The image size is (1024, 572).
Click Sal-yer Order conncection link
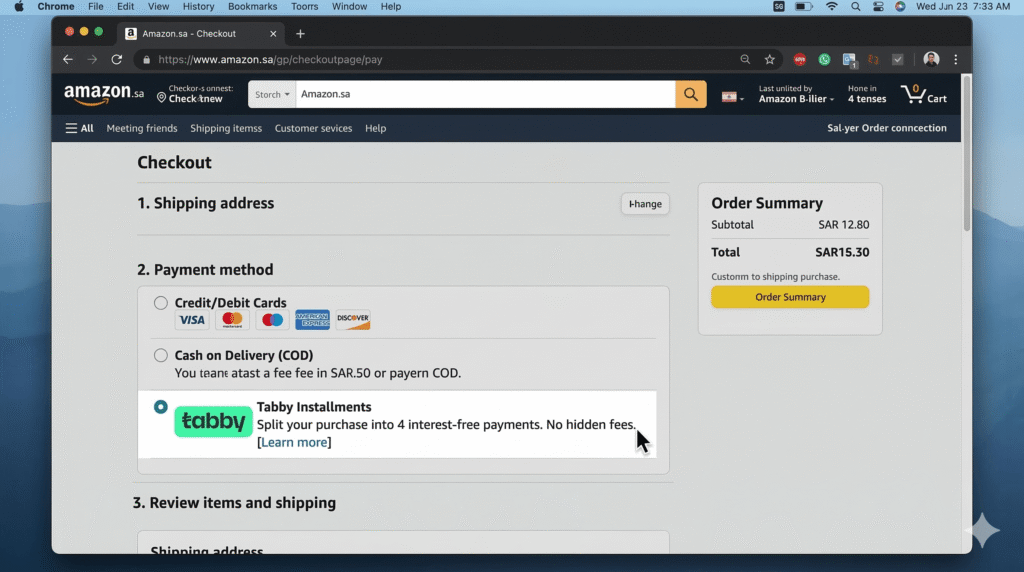(887, 128)
